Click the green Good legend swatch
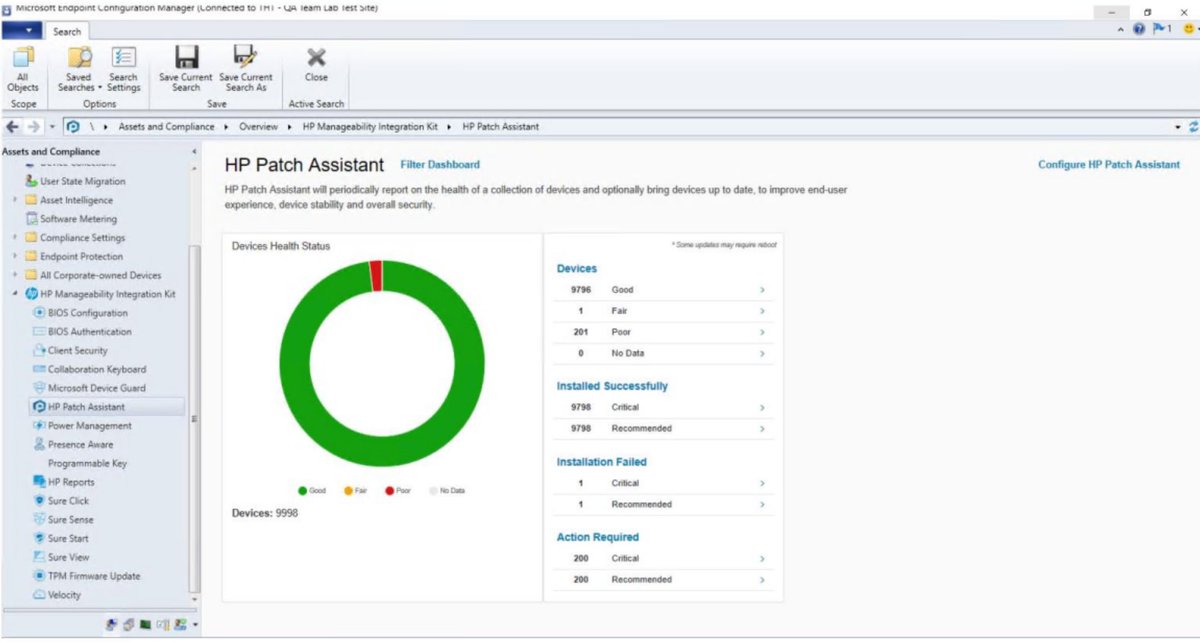Image resolution: width=1200 pixels, height=642 pixels. tap(302, 491)
